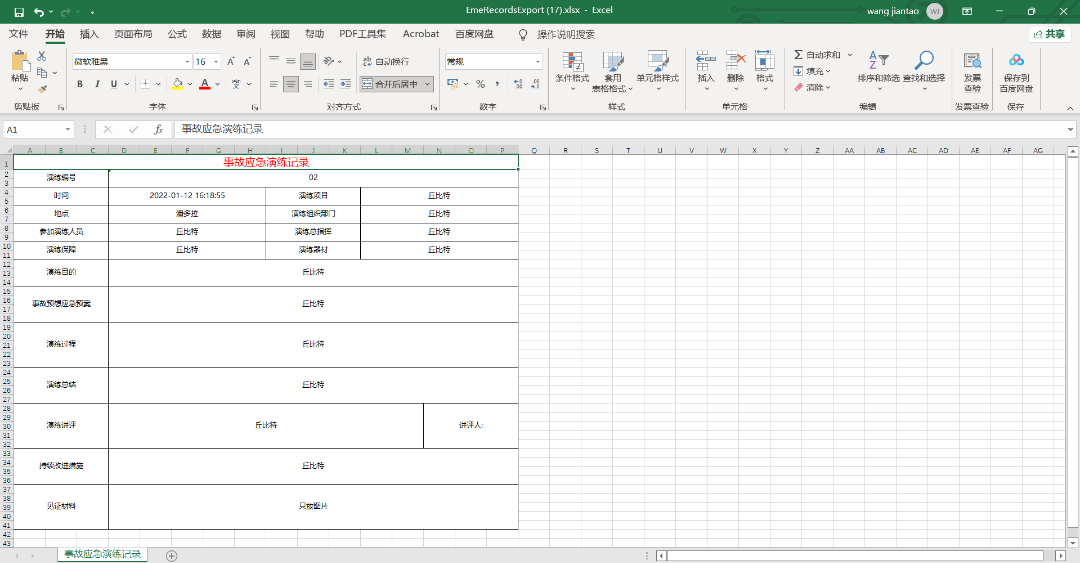Toggle italic formatting
Screen dimensions: 1080x563
98,84
